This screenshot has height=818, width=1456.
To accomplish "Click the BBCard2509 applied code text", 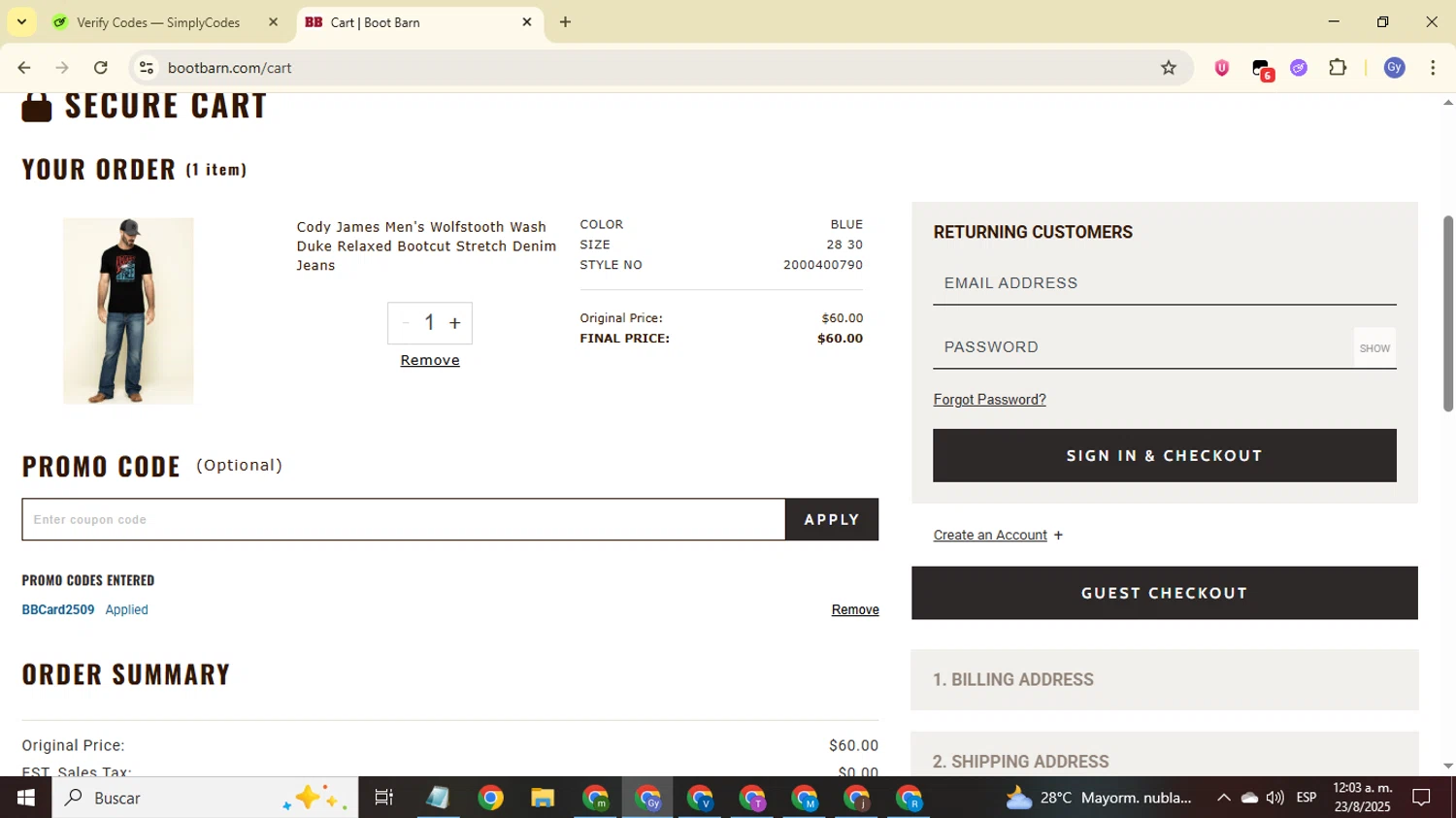I will [x=58, y=609].
